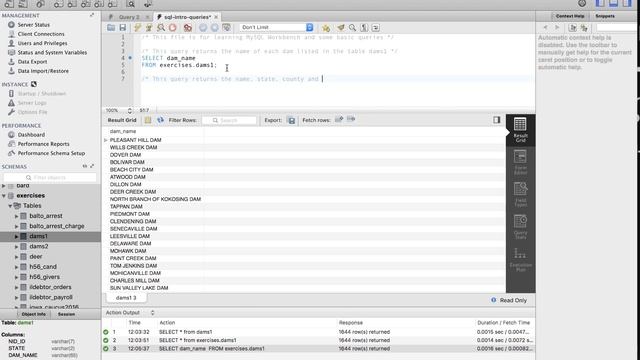Refresh the result grid data icon
Screen dimensions: 640x360
tap(160, 120)
